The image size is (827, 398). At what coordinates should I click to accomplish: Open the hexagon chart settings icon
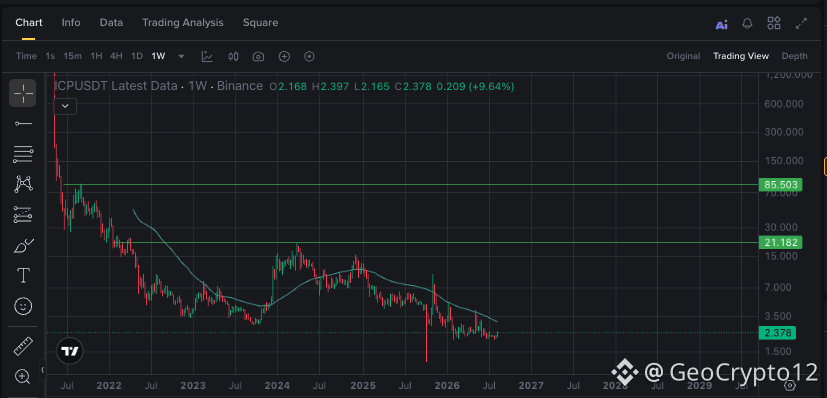(310, 56)
